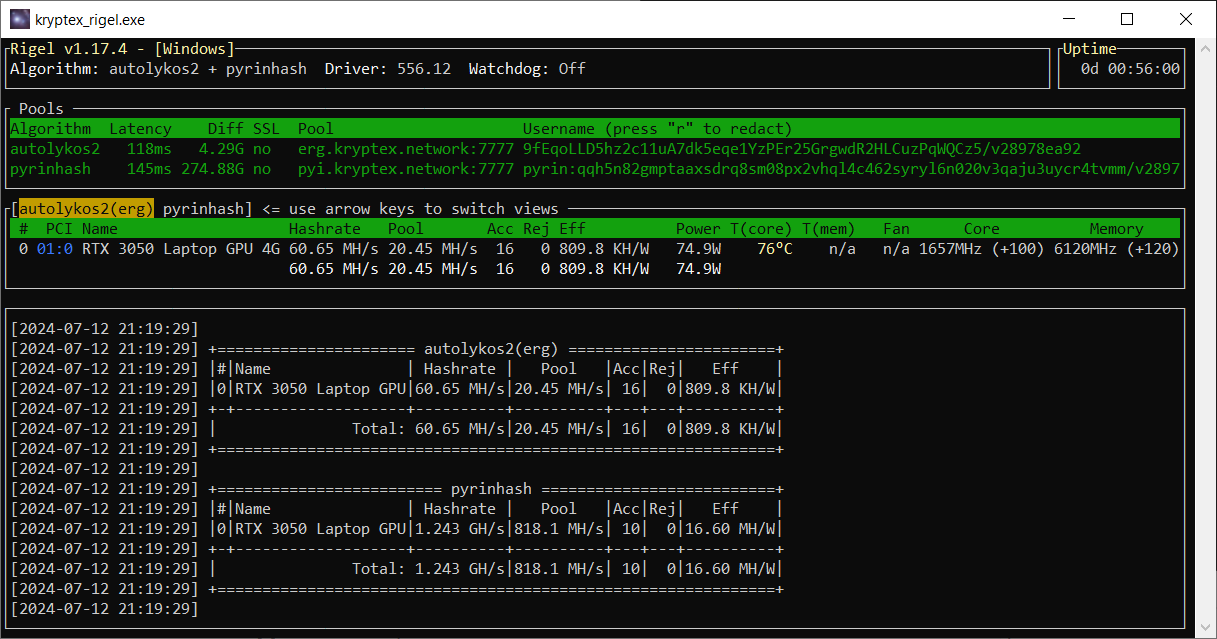Click the 4.29G difficulty value
Viewport: 1217px width, 639px height.
click(x=221, y=149)
